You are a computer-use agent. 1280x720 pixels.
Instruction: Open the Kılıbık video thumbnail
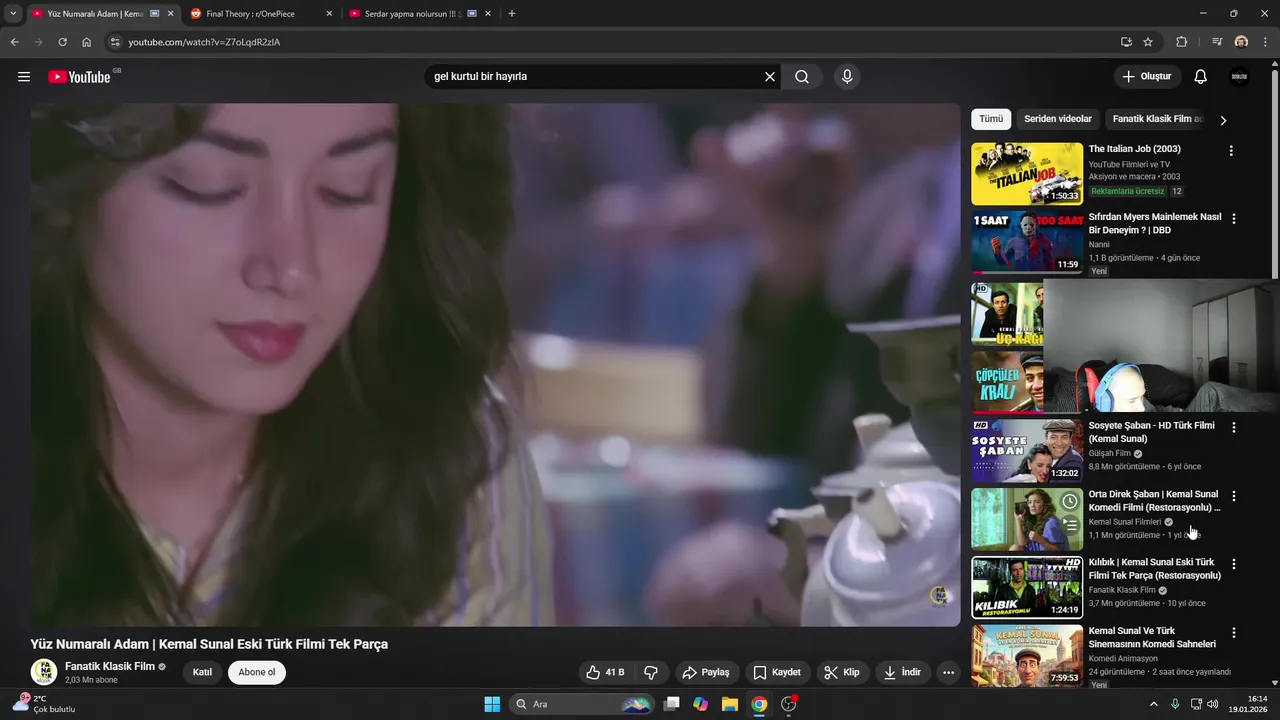[1027, 587]
